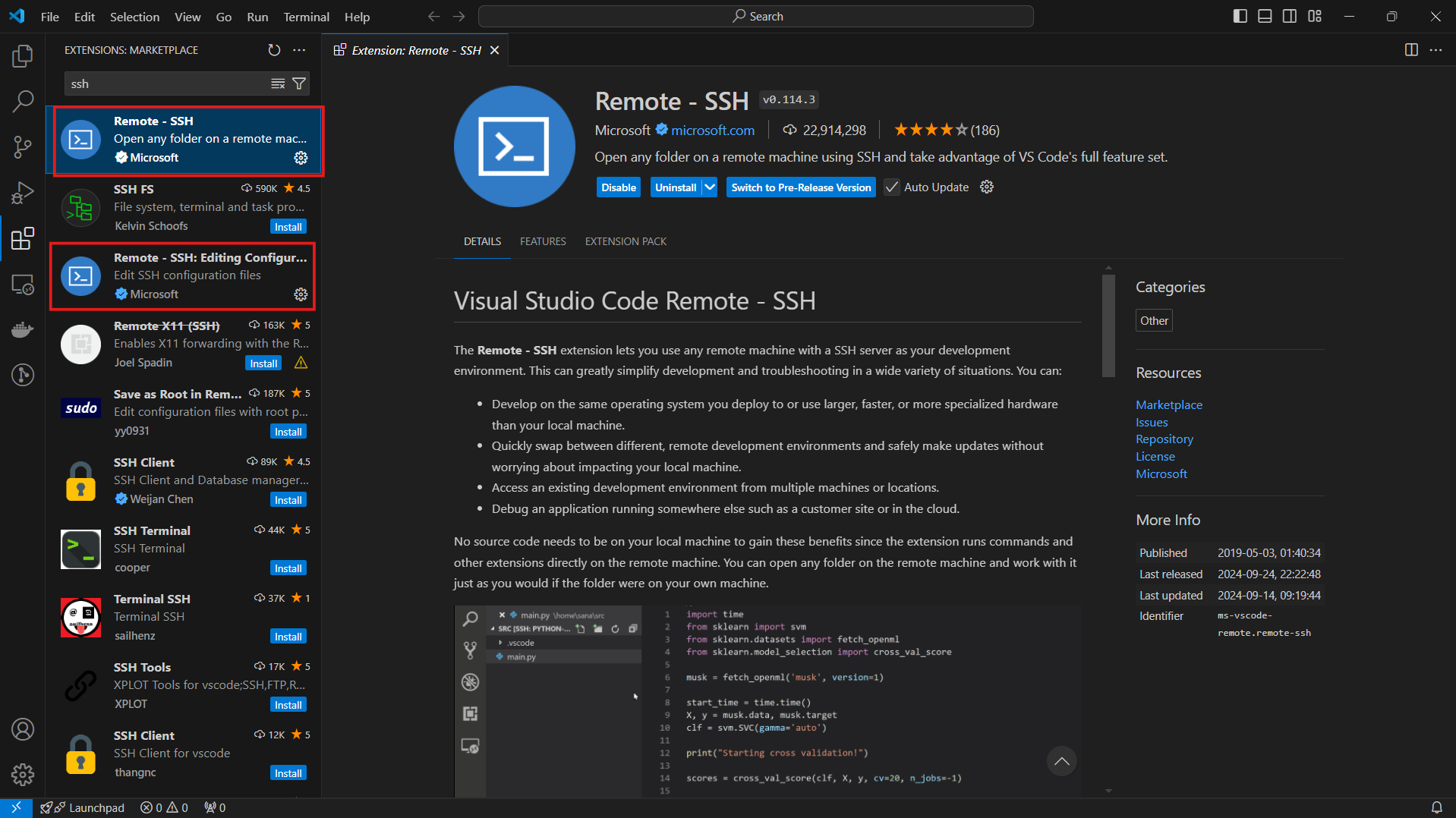
Task: Toggle the bottom panel layout icon
Action: coord(1265,16)
